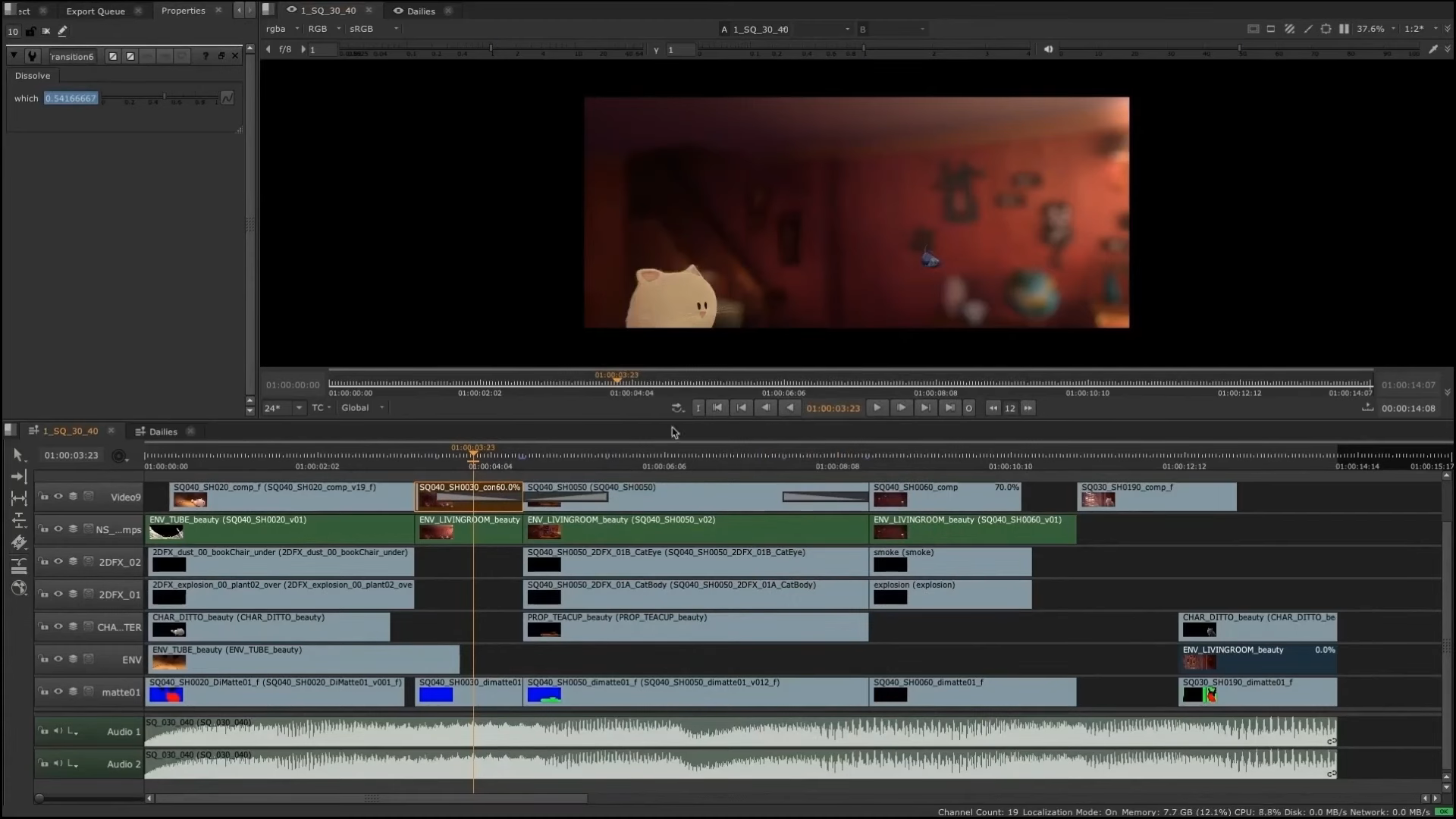Click the color picker icon at viewer right
The height and width of the screenshot is (819, 1456).
pyautogui.click(x=1432, y=49)
